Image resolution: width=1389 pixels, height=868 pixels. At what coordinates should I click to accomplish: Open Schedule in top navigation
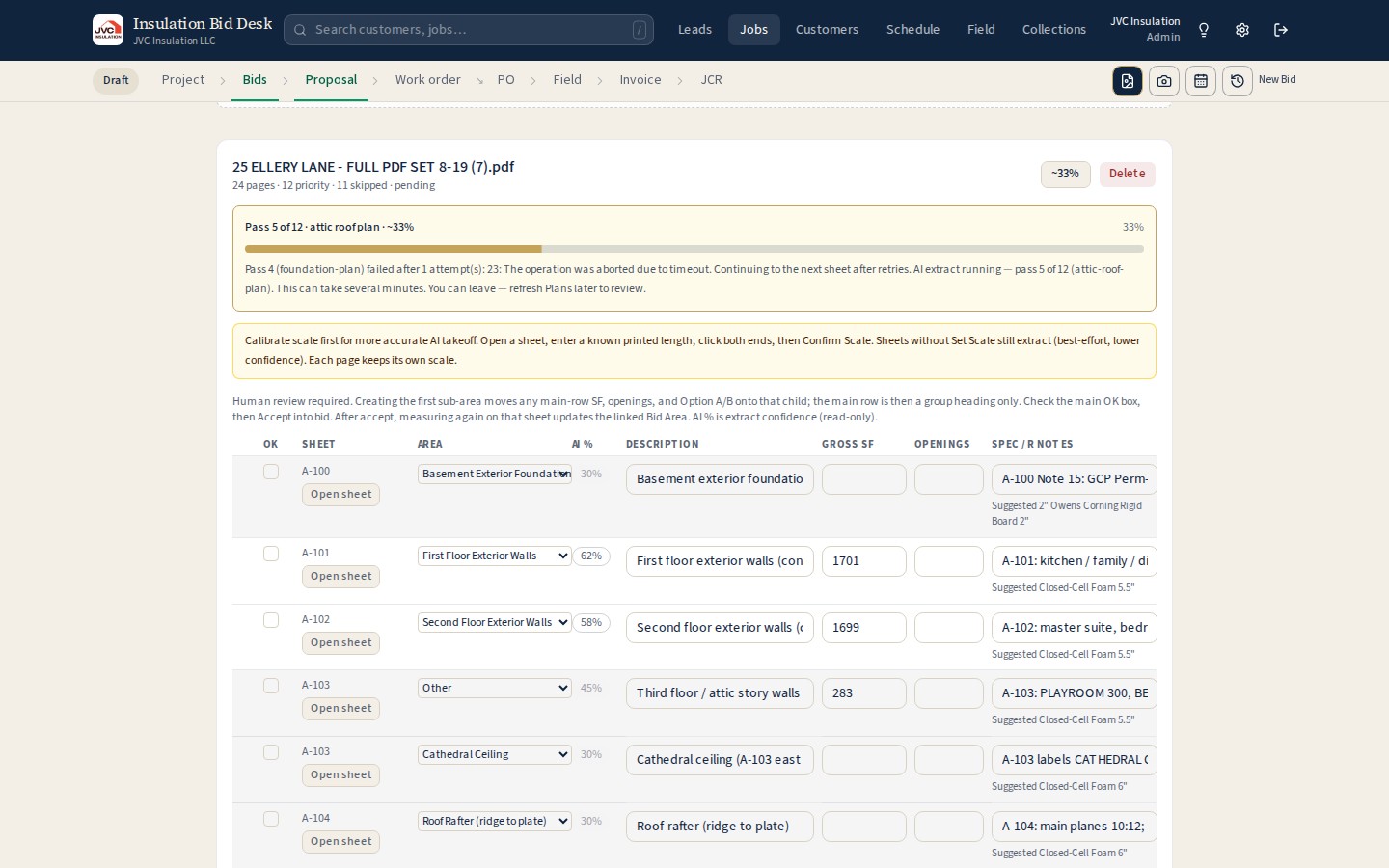point(912,30)
